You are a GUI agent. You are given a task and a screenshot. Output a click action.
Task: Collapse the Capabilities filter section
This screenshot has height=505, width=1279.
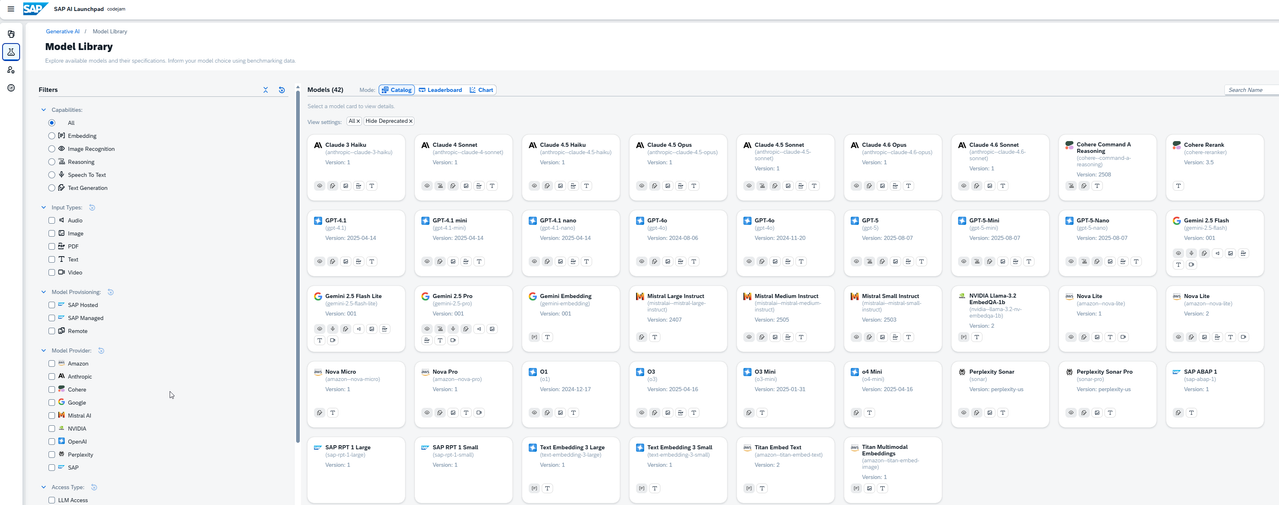pos(43,110)
